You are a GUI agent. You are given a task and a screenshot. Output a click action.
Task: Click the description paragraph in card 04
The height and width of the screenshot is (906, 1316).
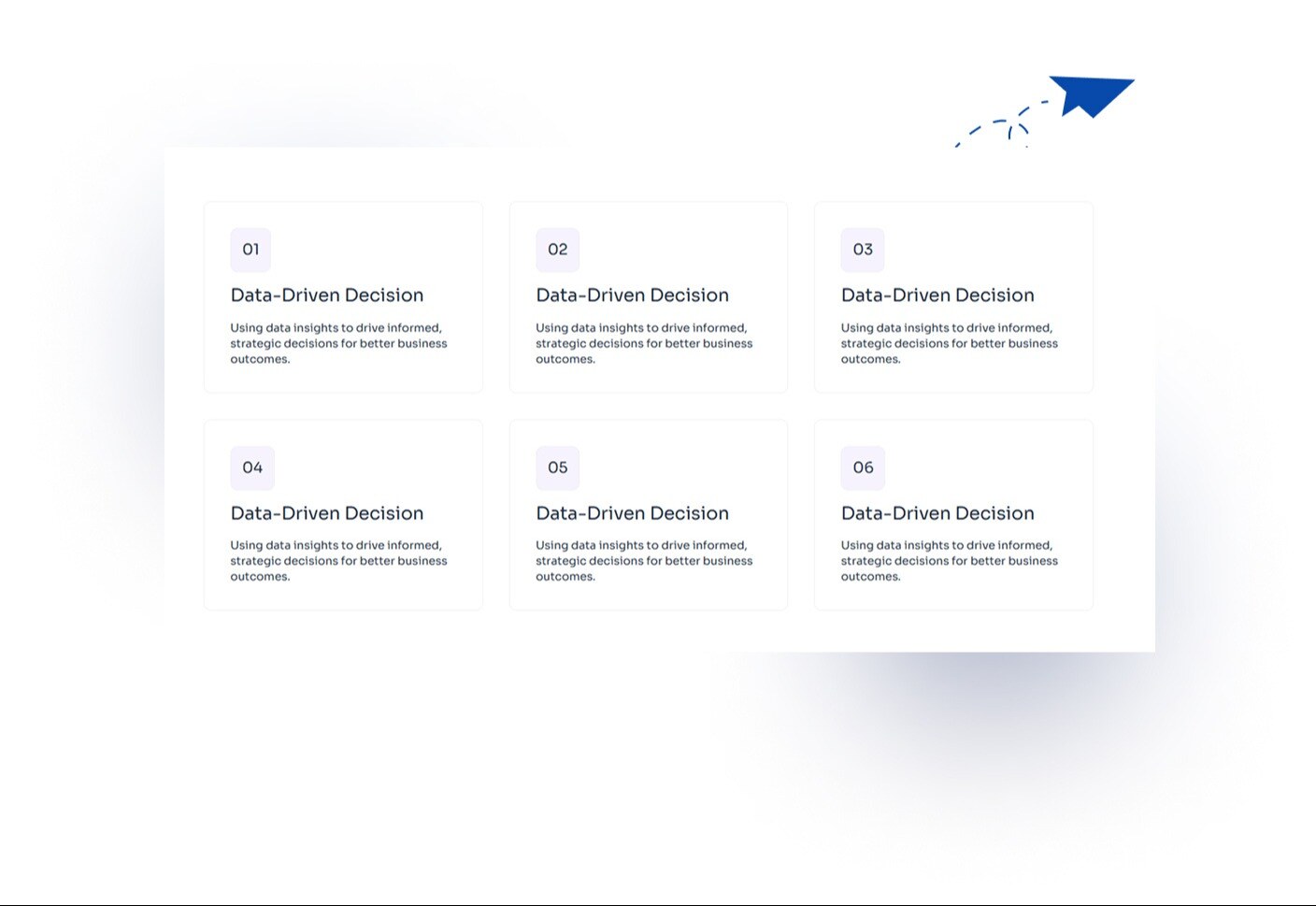tap(338, 561)
